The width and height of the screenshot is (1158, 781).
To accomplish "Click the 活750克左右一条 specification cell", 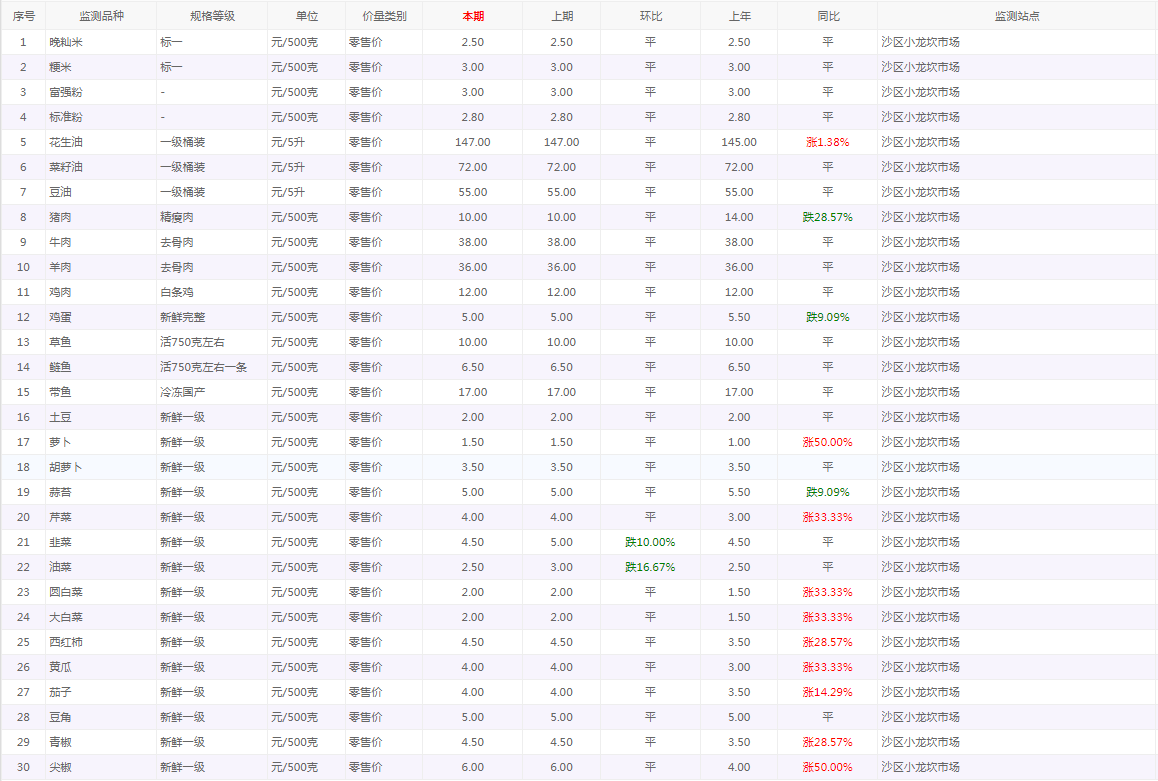I will click(x=203, y=367).
